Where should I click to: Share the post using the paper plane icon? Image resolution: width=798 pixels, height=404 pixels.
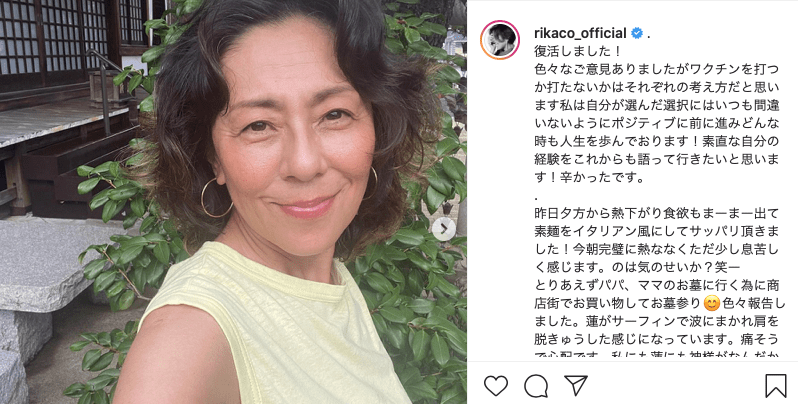coord(576,386)
